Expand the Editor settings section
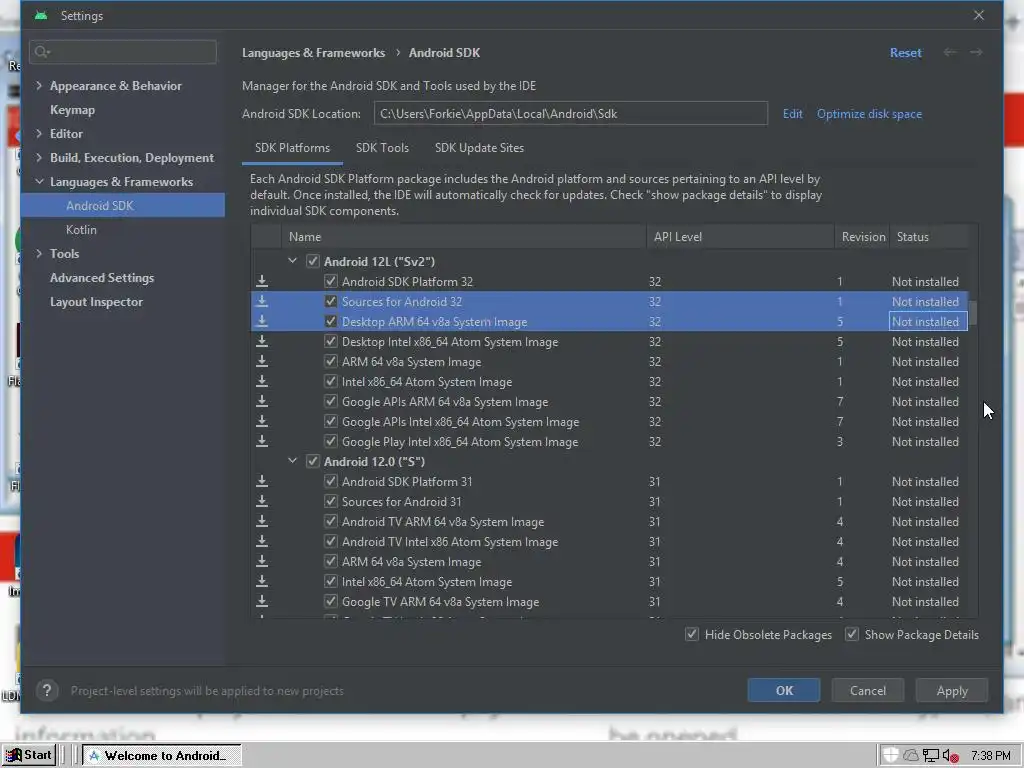 (39, 133)
